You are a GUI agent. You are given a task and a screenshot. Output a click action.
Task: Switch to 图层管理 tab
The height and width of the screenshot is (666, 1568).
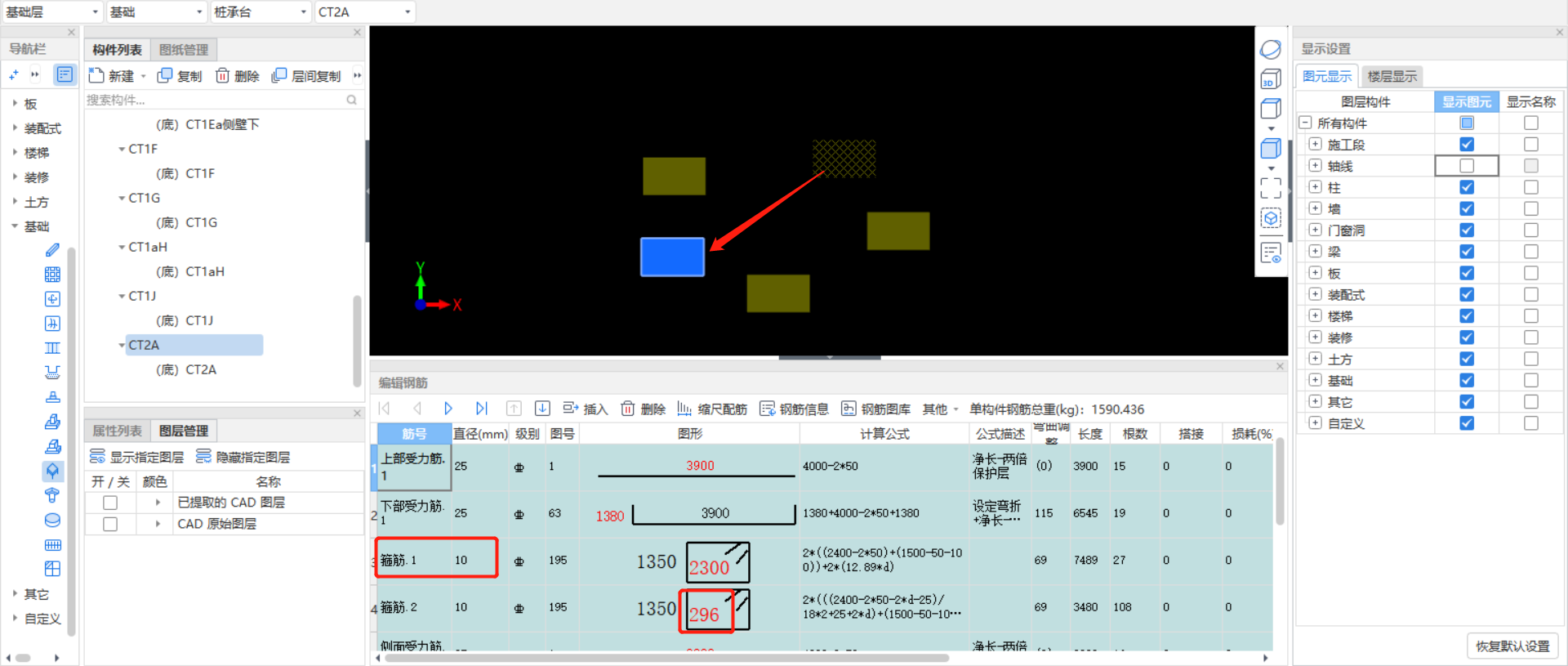click(x=184, y=431)
